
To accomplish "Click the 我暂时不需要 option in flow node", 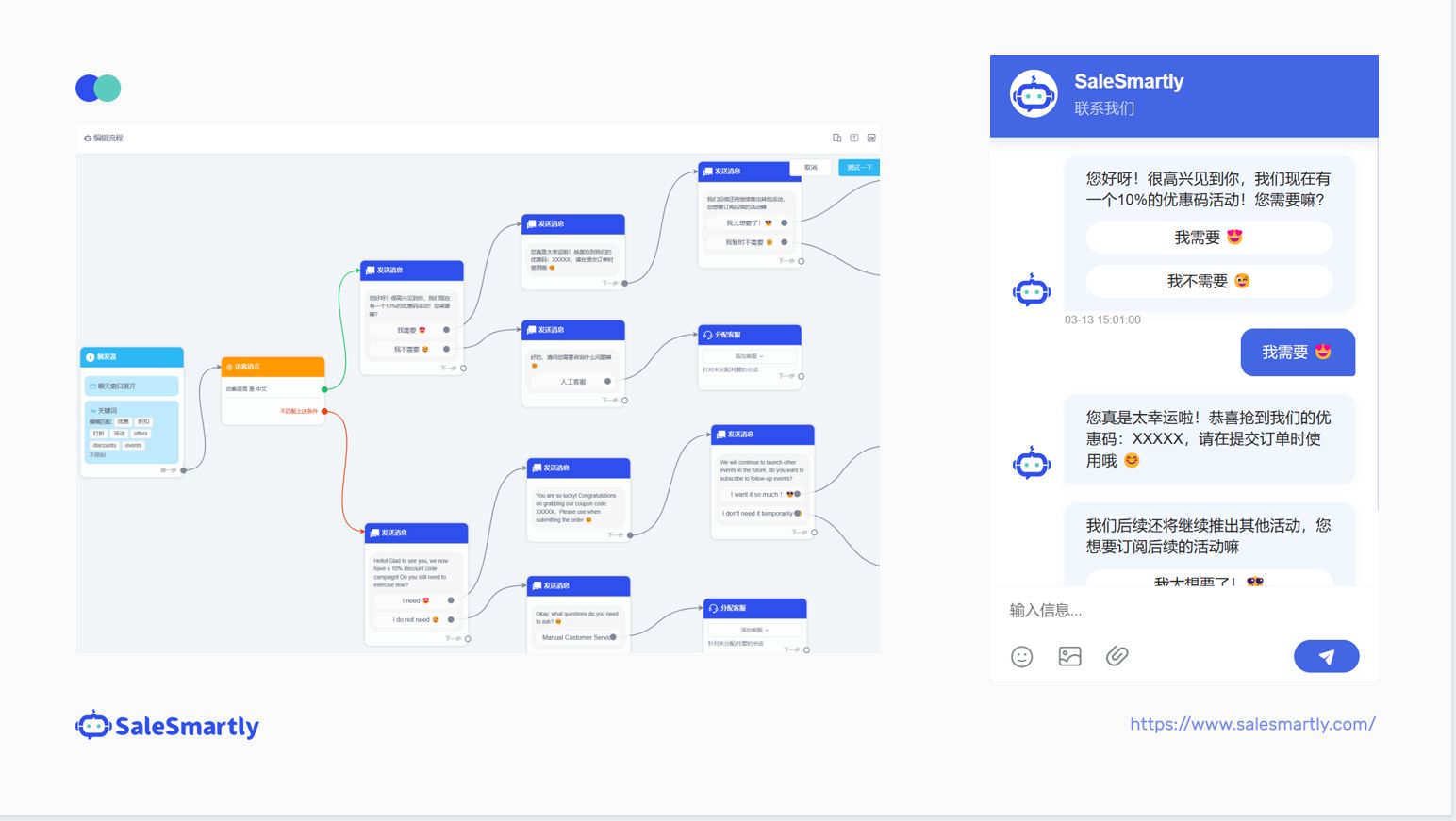I will (x=750, y=242).
